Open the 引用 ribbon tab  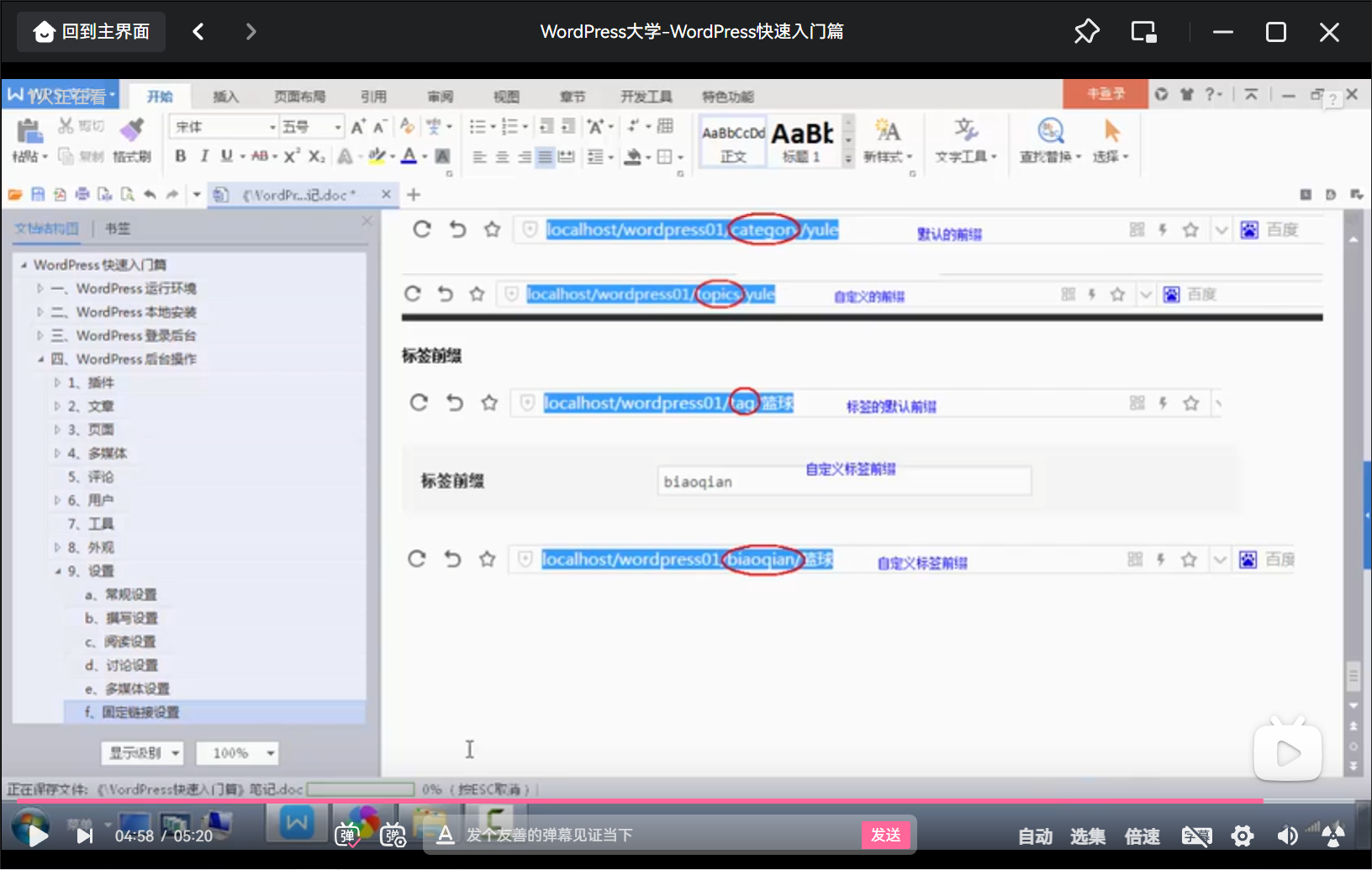click(x=373, y=97)
